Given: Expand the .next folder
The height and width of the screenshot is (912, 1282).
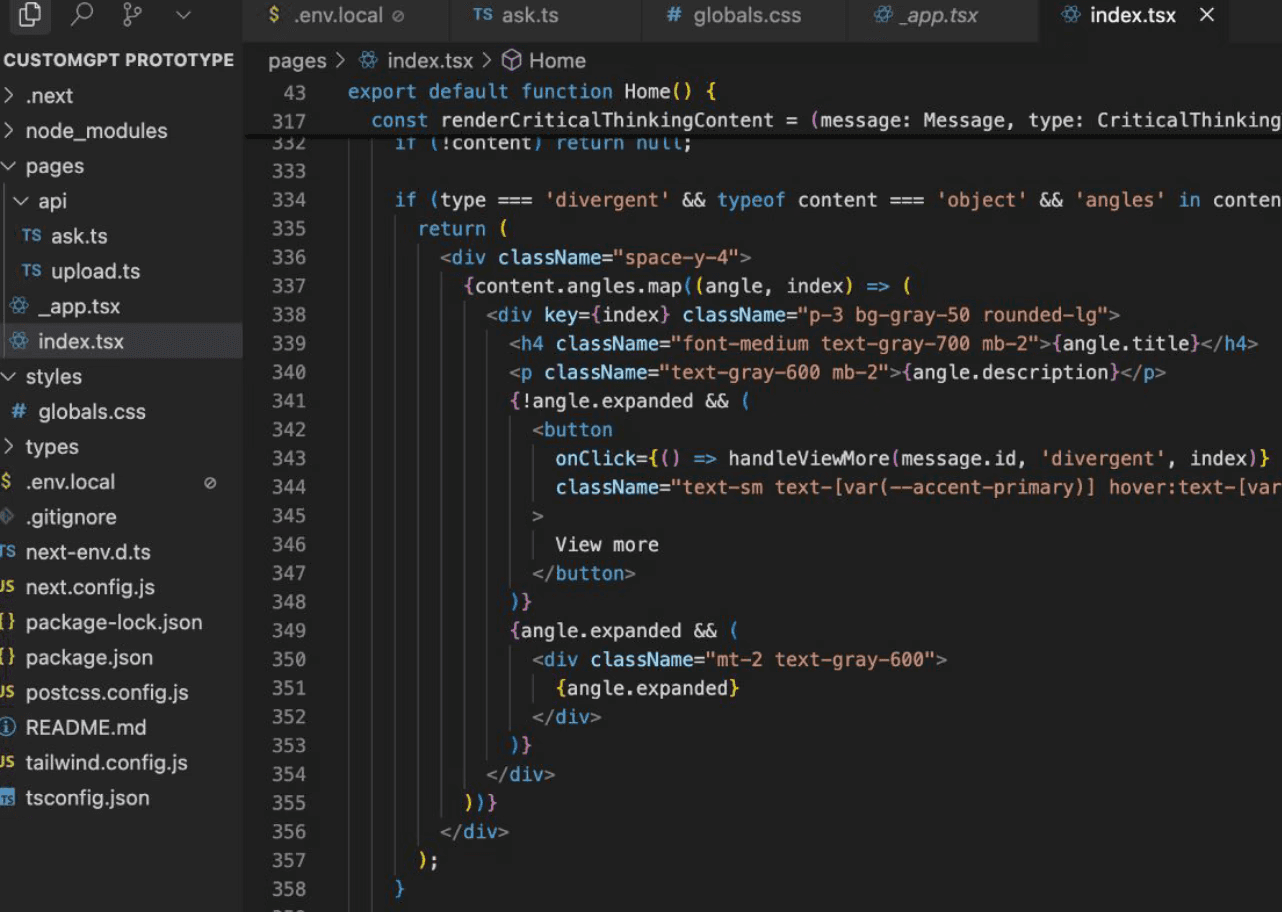Looking at the screenshot, I should coord(49,96).
